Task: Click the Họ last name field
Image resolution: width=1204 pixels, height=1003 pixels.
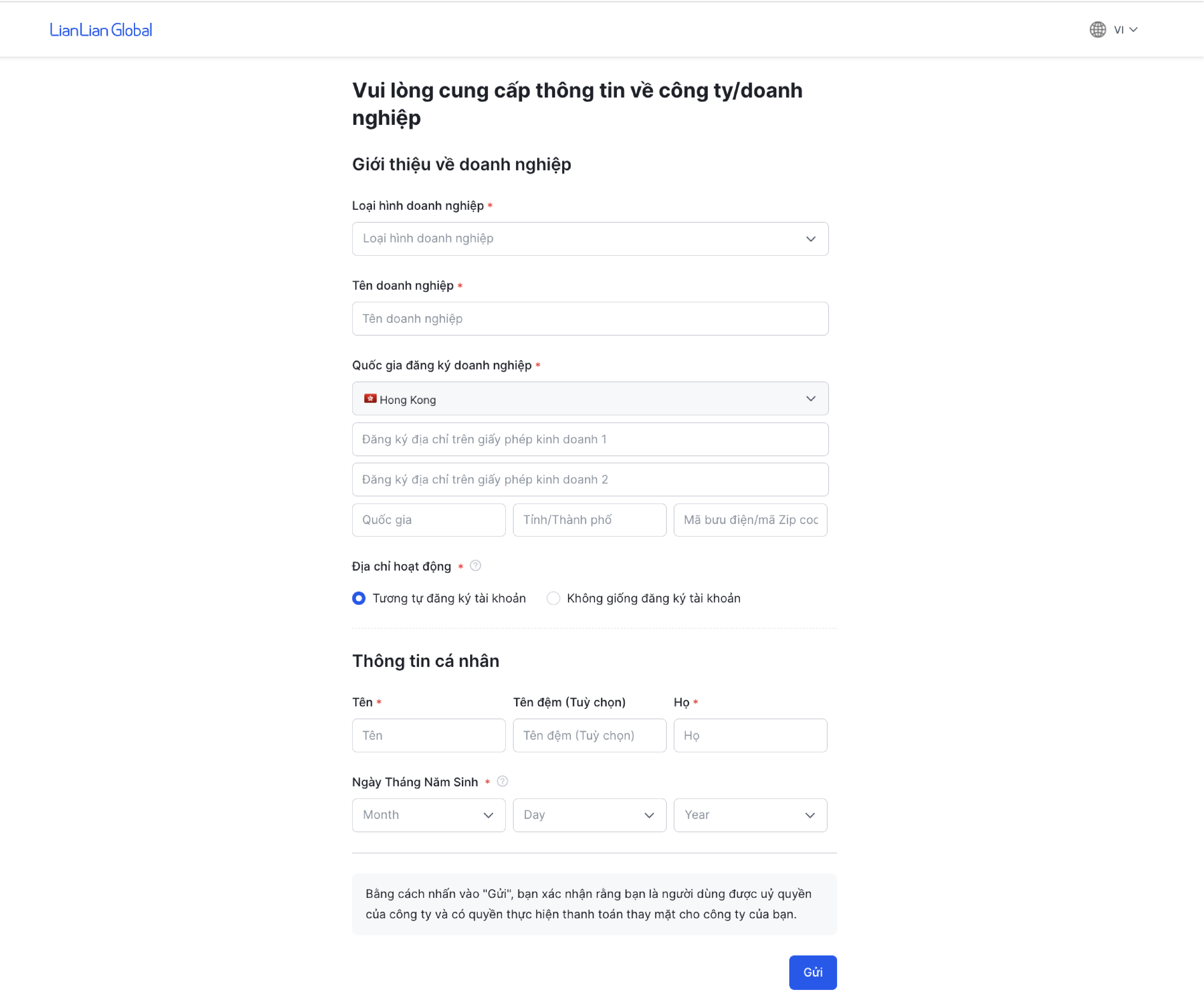Action: [x=750, y=736]
